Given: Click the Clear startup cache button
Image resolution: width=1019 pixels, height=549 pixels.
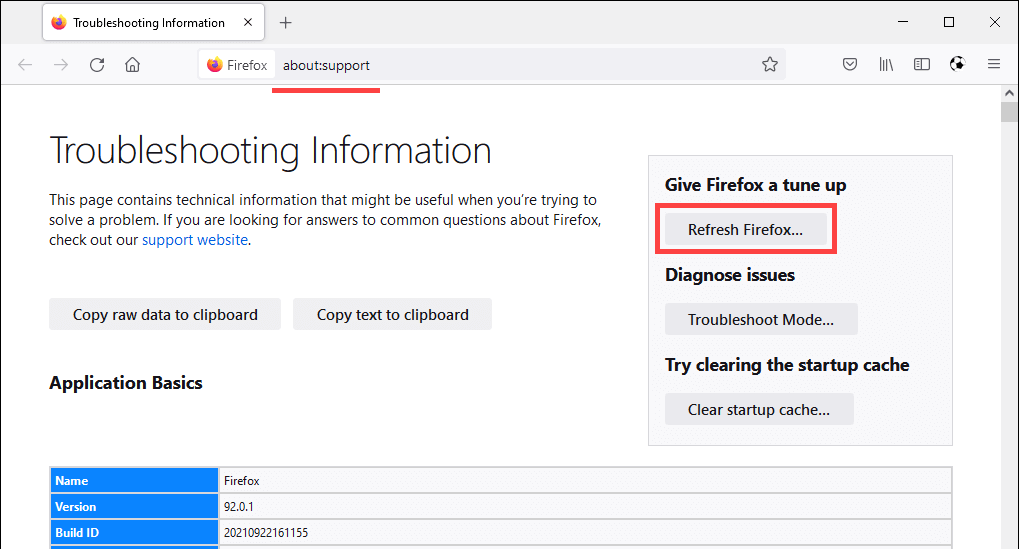Looking at the screenshot, I should pyautogui.click(x=758, y=410).
